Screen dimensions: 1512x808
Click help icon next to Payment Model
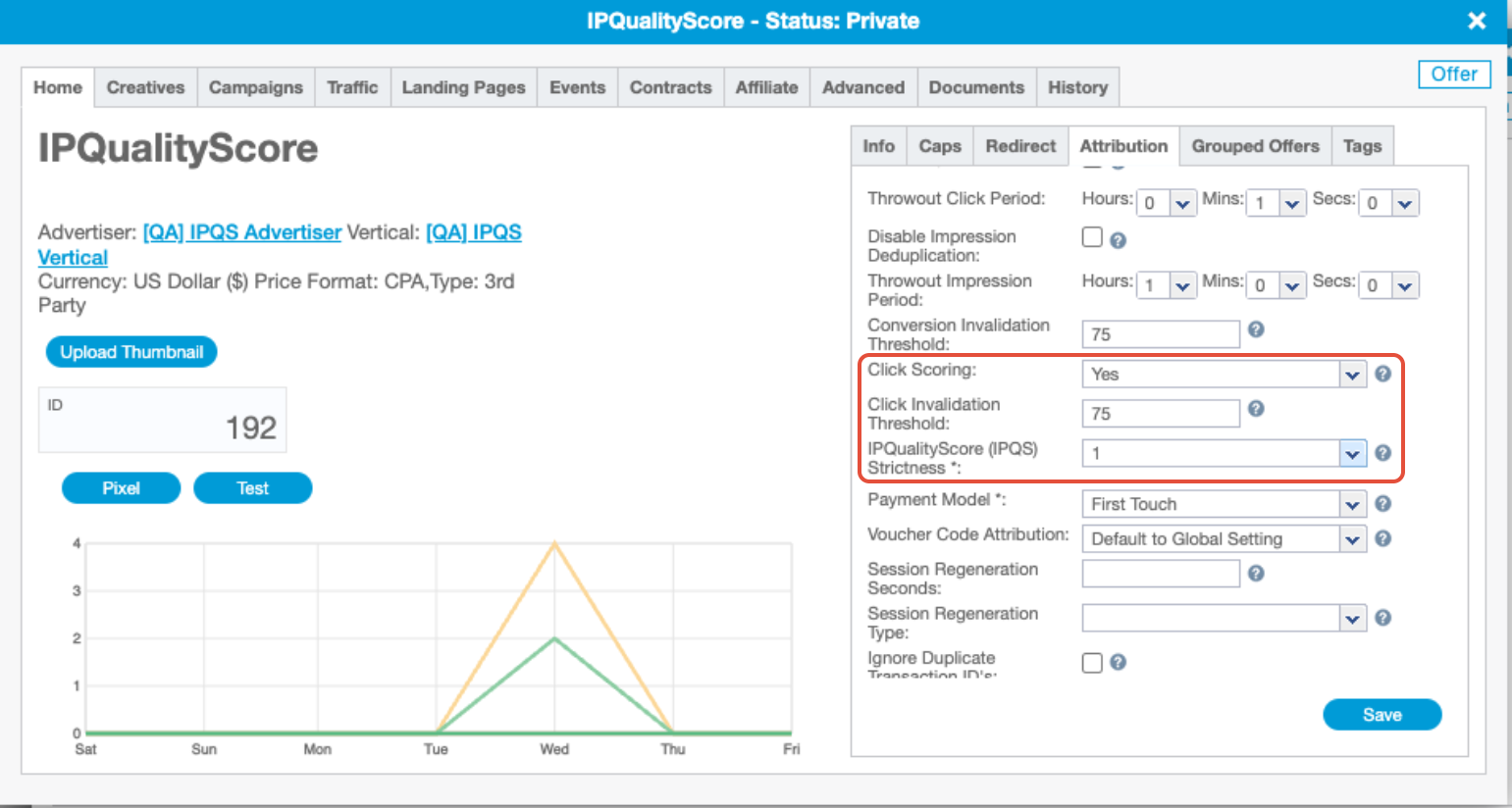(x=1382, y=504)
